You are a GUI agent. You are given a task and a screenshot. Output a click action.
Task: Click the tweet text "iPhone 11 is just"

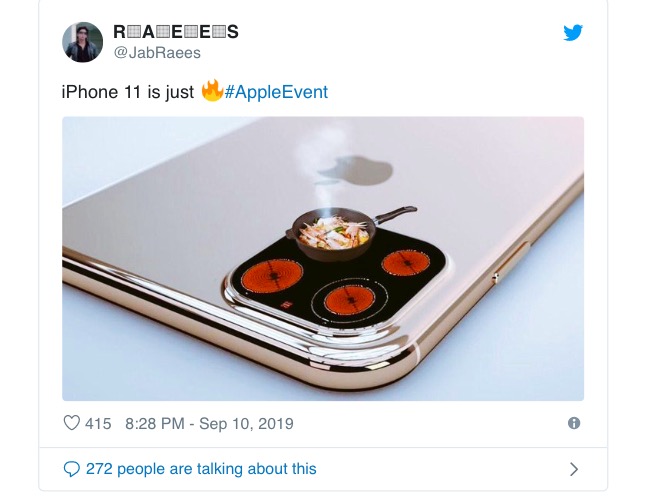pyautogui.click(x=128, y=92)
